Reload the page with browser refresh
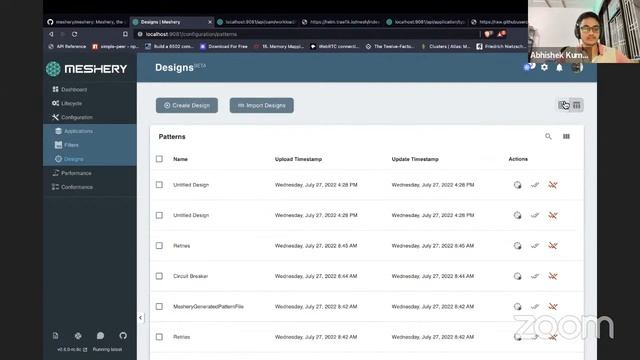 [74, 34]
